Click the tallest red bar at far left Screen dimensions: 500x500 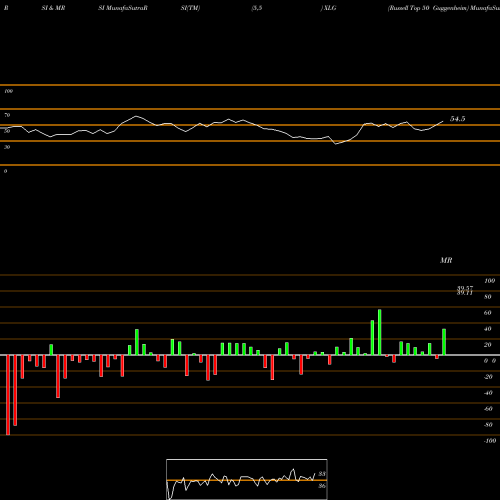(8, 395)
